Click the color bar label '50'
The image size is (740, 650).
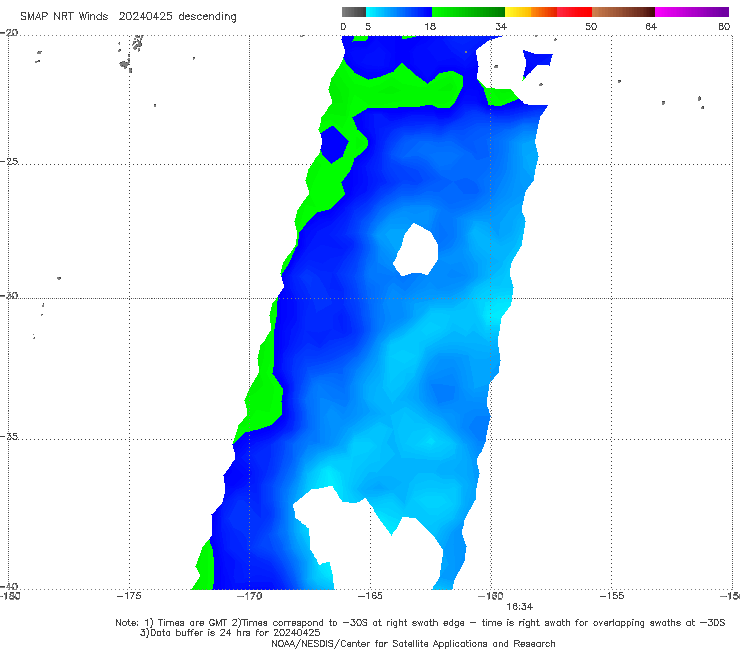pyautogui.click(x=591, y=26)
